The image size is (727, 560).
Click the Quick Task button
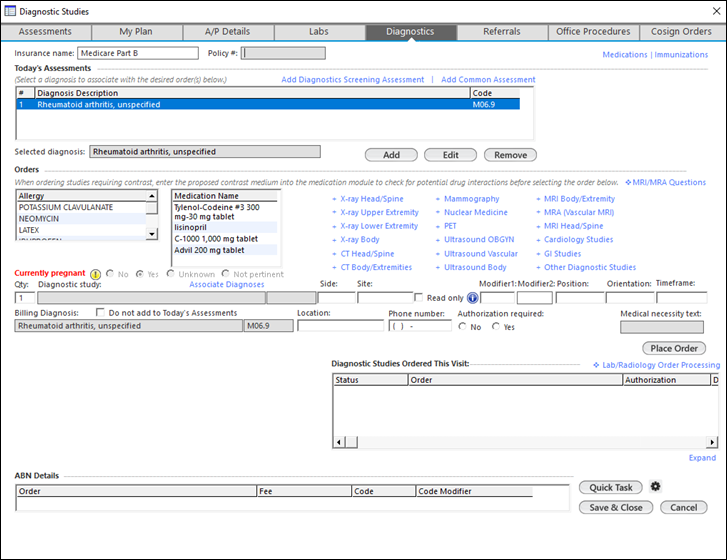click(611, 487)
